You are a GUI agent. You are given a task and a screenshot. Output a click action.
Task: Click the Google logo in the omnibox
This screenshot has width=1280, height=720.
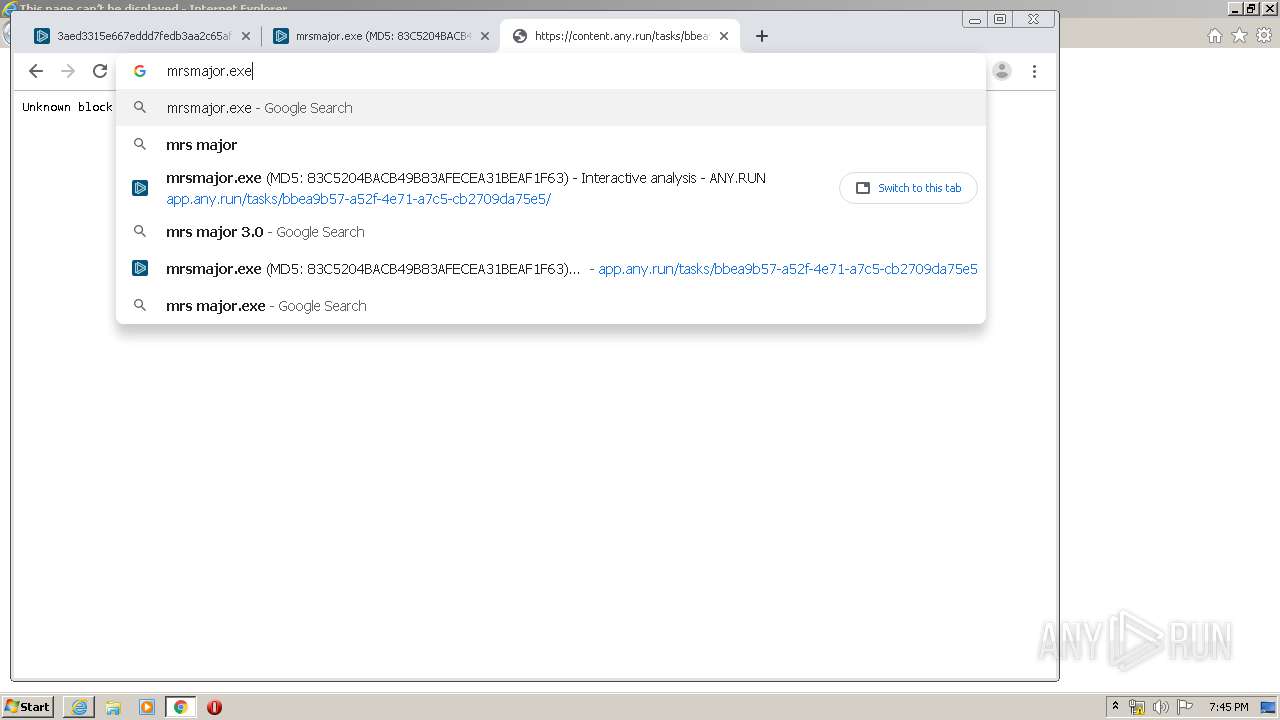[x=140, y=71]
